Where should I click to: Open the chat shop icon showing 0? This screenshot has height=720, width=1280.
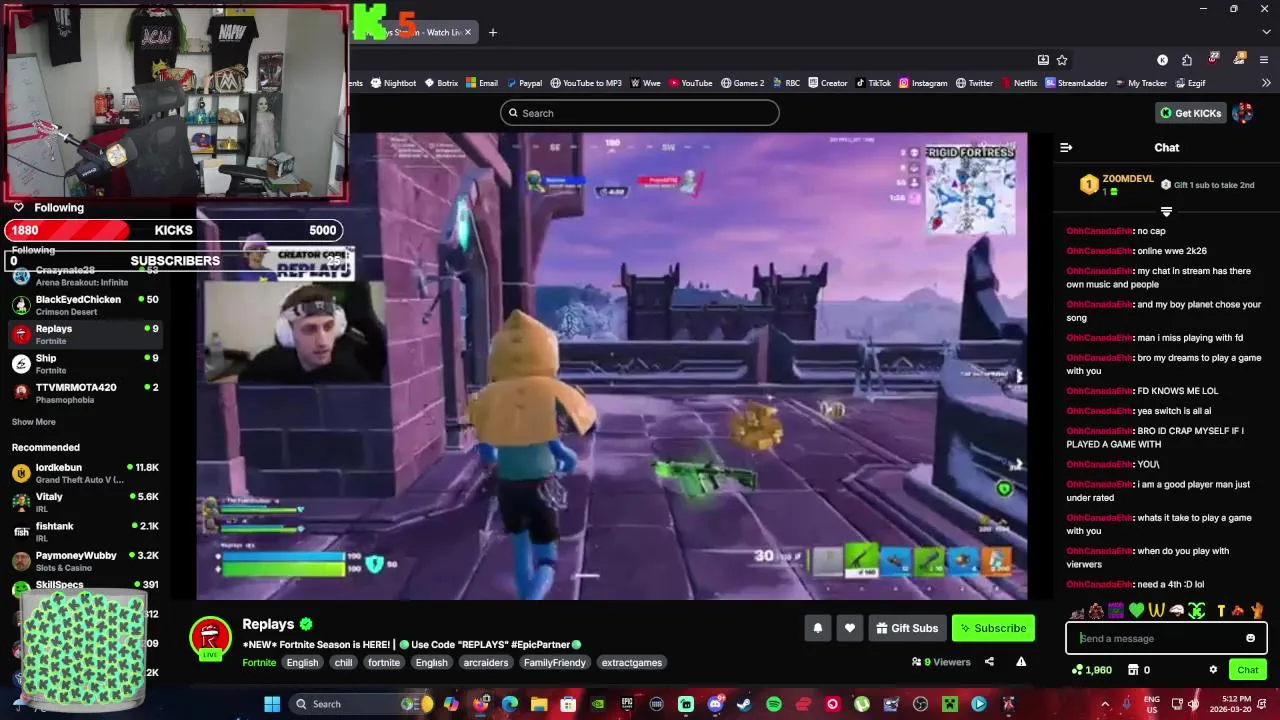pos(1138,670)
